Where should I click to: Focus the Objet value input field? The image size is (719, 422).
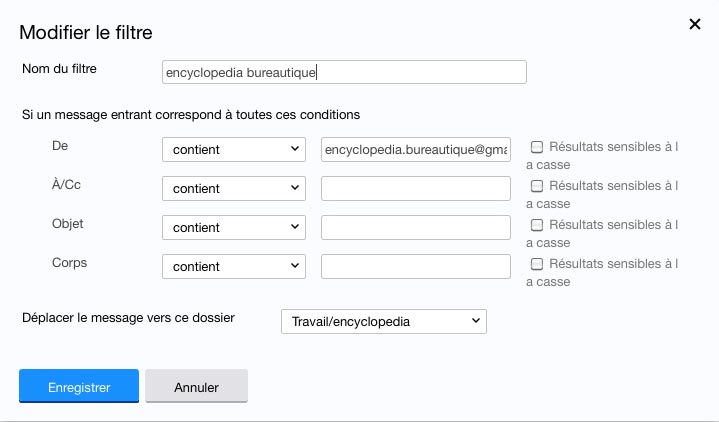[415, 227]
